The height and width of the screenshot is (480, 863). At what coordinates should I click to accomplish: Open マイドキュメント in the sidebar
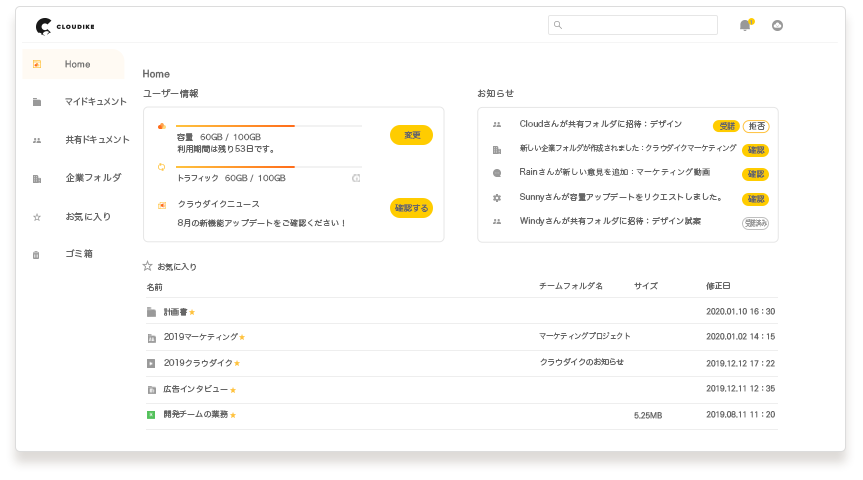coord(96,102)
